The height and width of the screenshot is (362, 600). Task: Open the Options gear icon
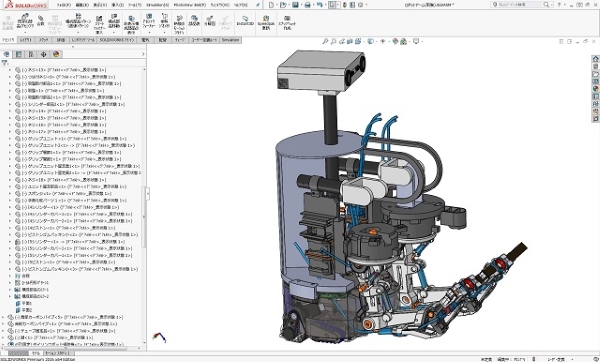point(361,5)
